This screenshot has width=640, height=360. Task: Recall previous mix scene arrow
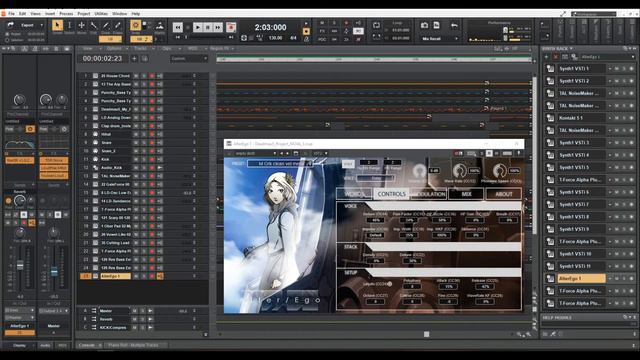tap(454, 25)
